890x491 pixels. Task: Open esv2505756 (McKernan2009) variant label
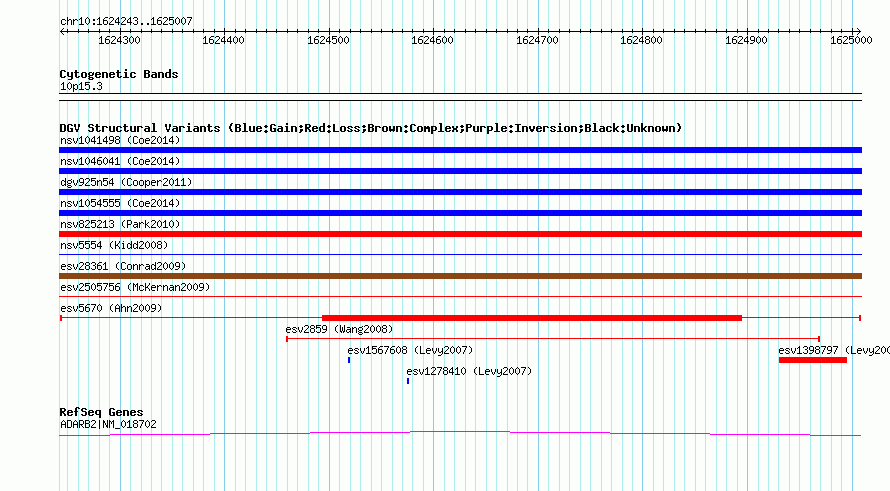(x=135, y=287)
